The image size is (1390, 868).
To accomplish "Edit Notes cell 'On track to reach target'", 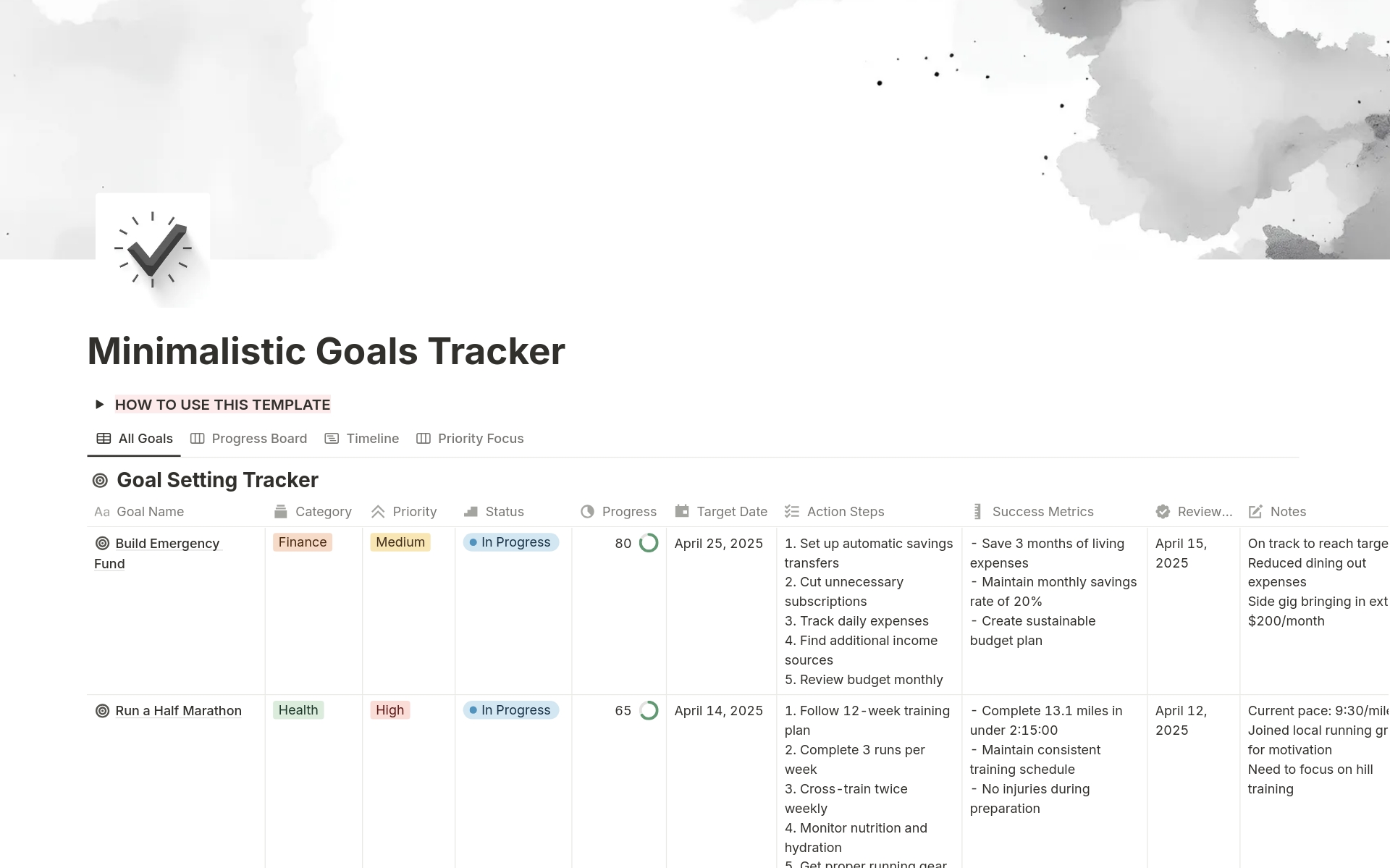I will pyautogui.click(x=1315, y=611).
